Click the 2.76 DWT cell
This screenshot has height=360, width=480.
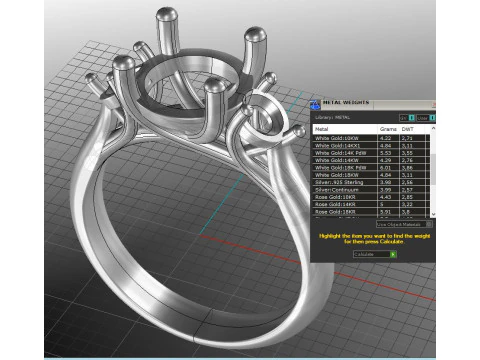coord(413,160)
